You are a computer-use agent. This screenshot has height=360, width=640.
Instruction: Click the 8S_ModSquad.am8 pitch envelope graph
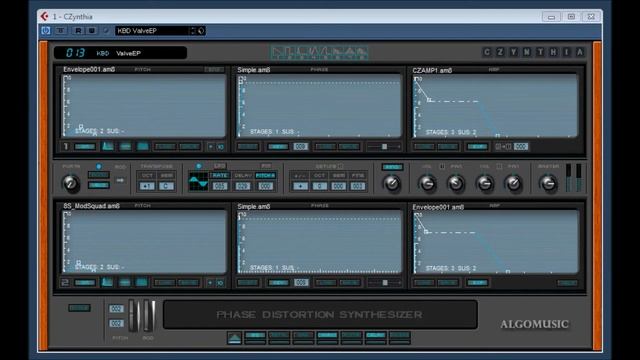pyautogui.click(x=144, y=242)
